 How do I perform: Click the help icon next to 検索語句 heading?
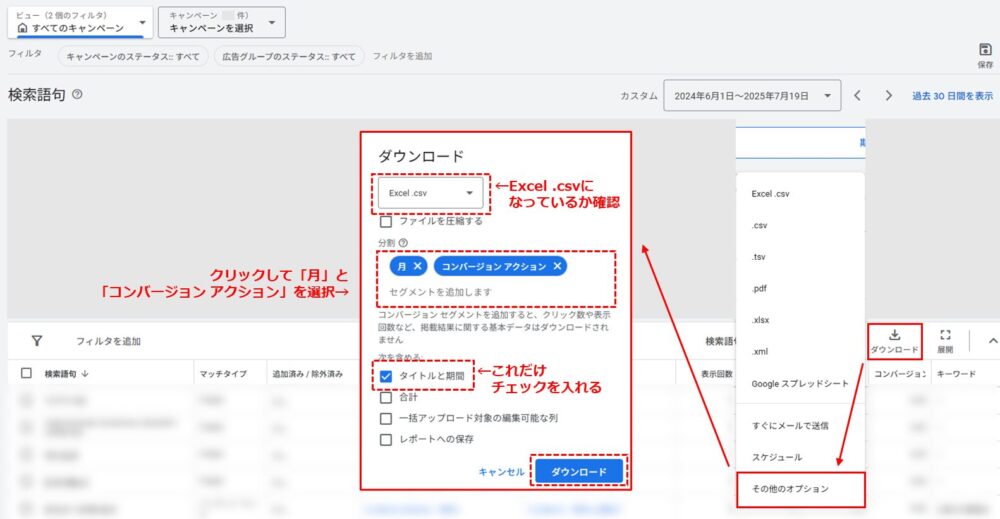pos(77,95)
